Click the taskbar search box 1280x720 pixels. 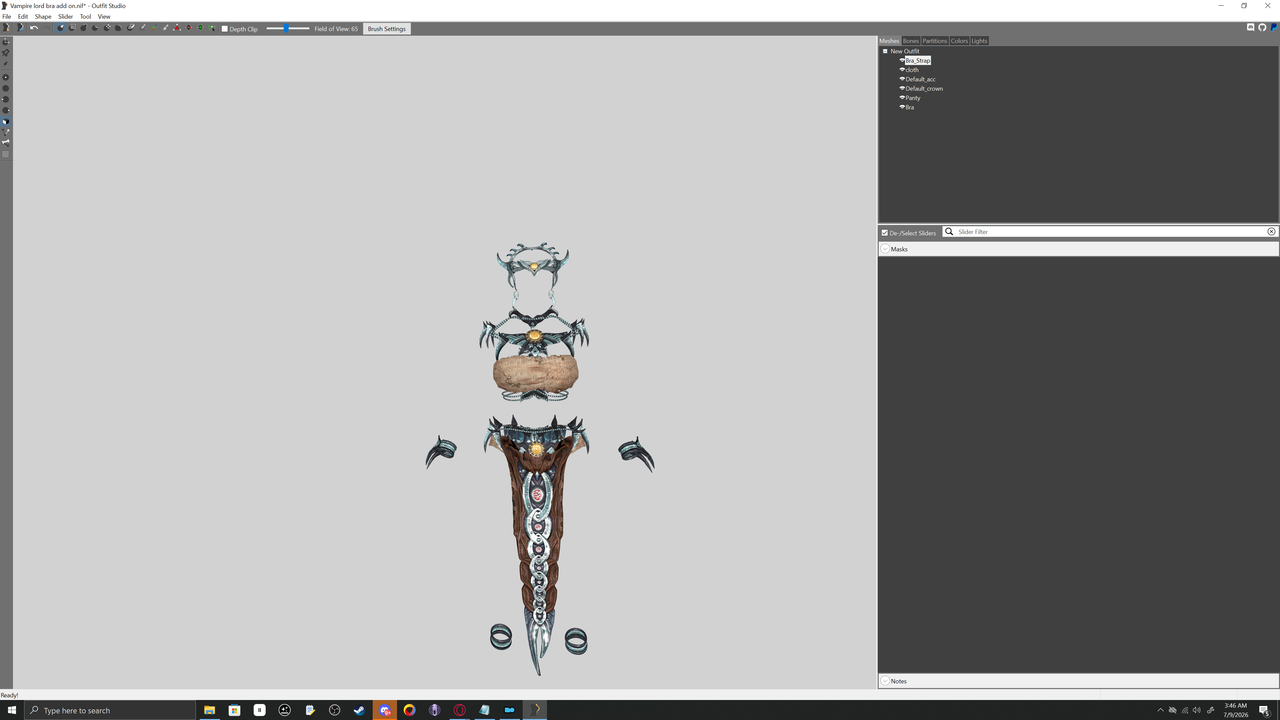[x=108, y=710]
